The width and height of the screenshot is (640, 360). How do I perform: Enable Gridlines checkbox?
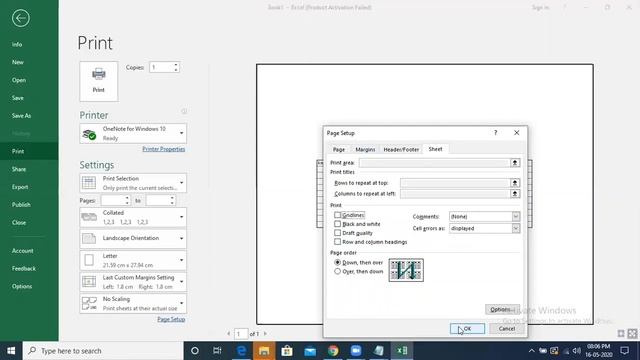pos(337,215)
